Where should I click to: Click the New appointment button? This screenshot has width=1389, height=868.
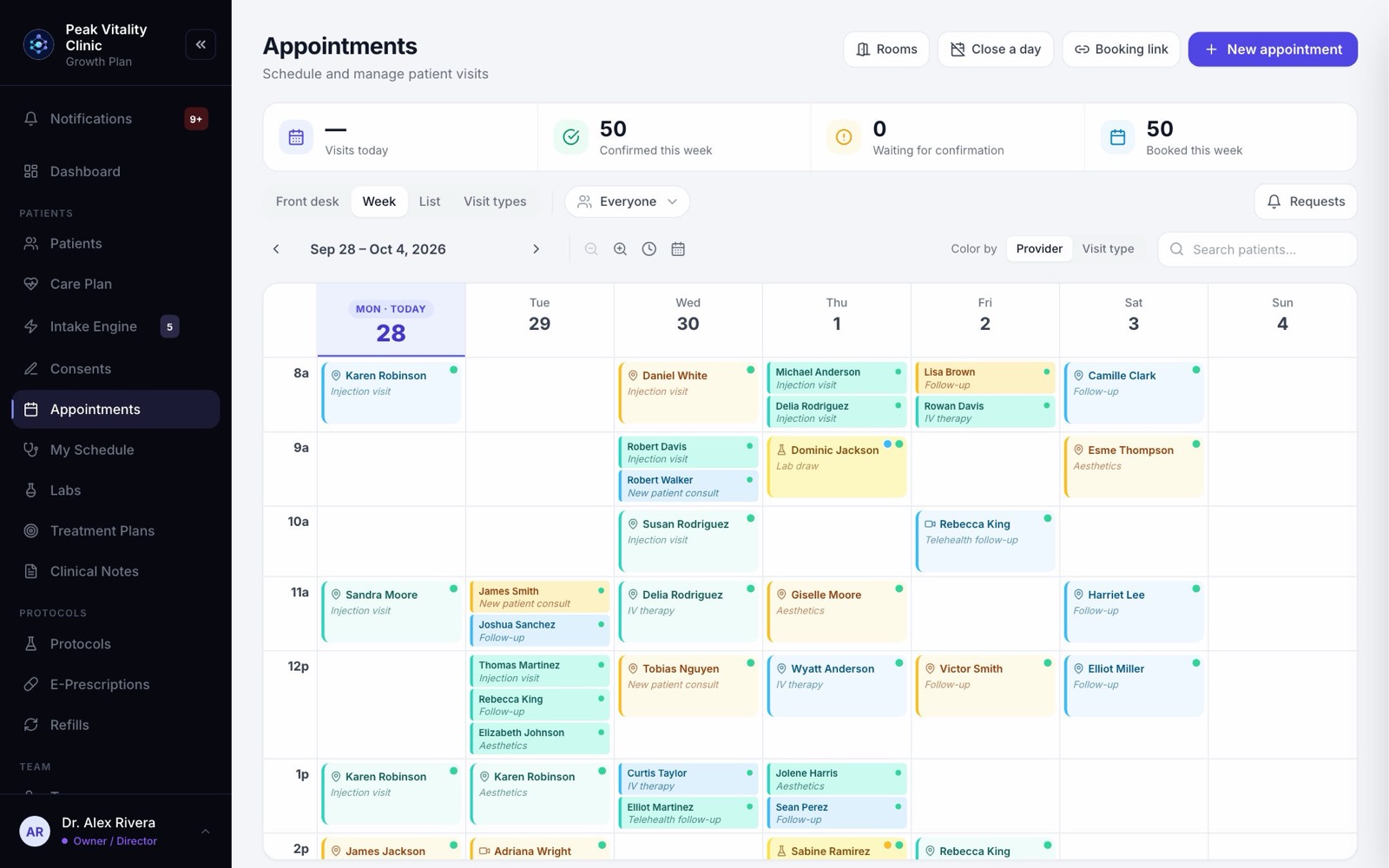pos(1273,49)
